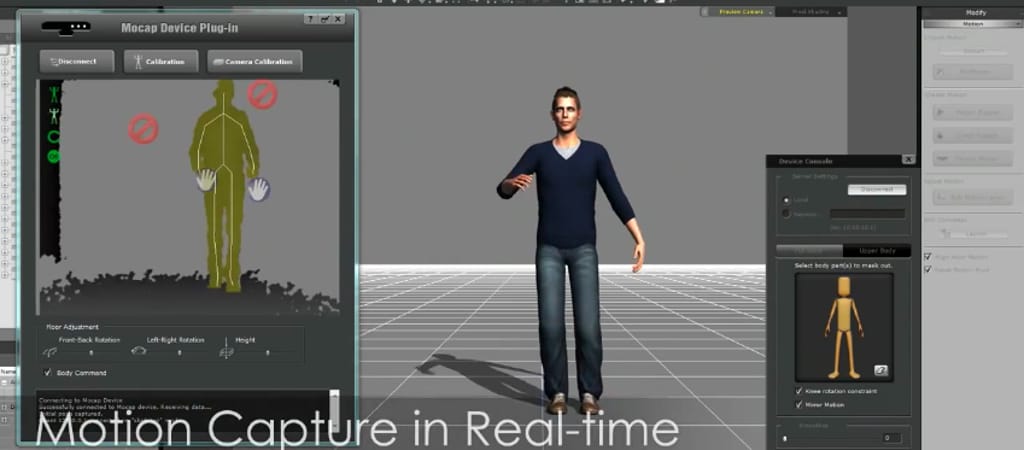Screen dimensions: 1024x450
Task: Switch to the Upper Body tab
Action: click(876, 250)
